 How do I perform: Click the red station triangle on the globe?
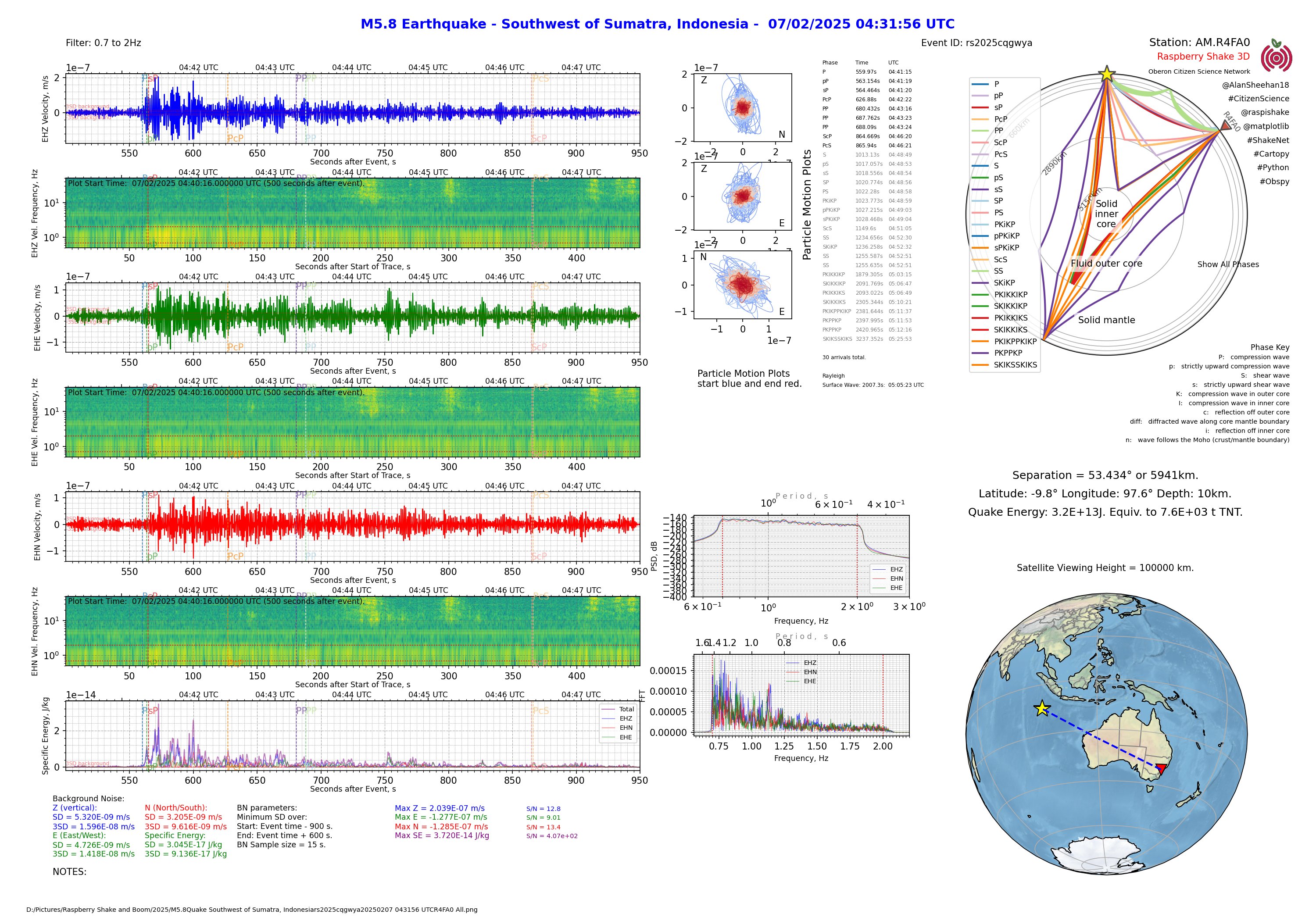[1161, 768]
